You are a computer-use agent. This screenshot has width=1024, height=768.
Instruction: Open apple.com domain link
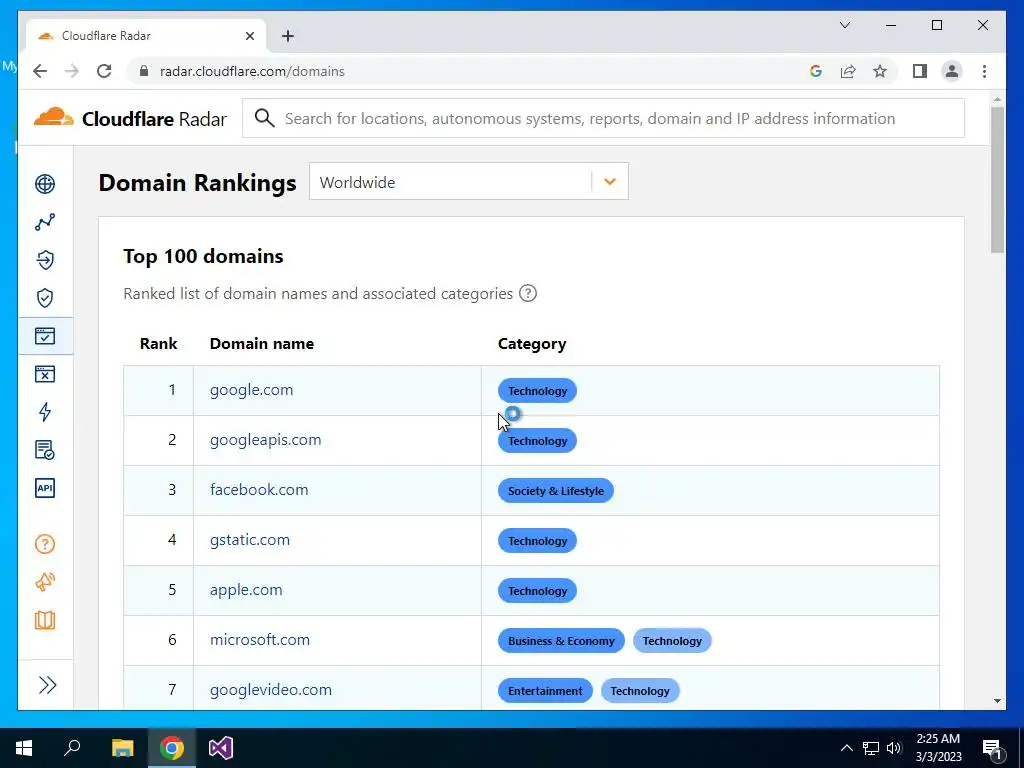(x=246, y=590)
